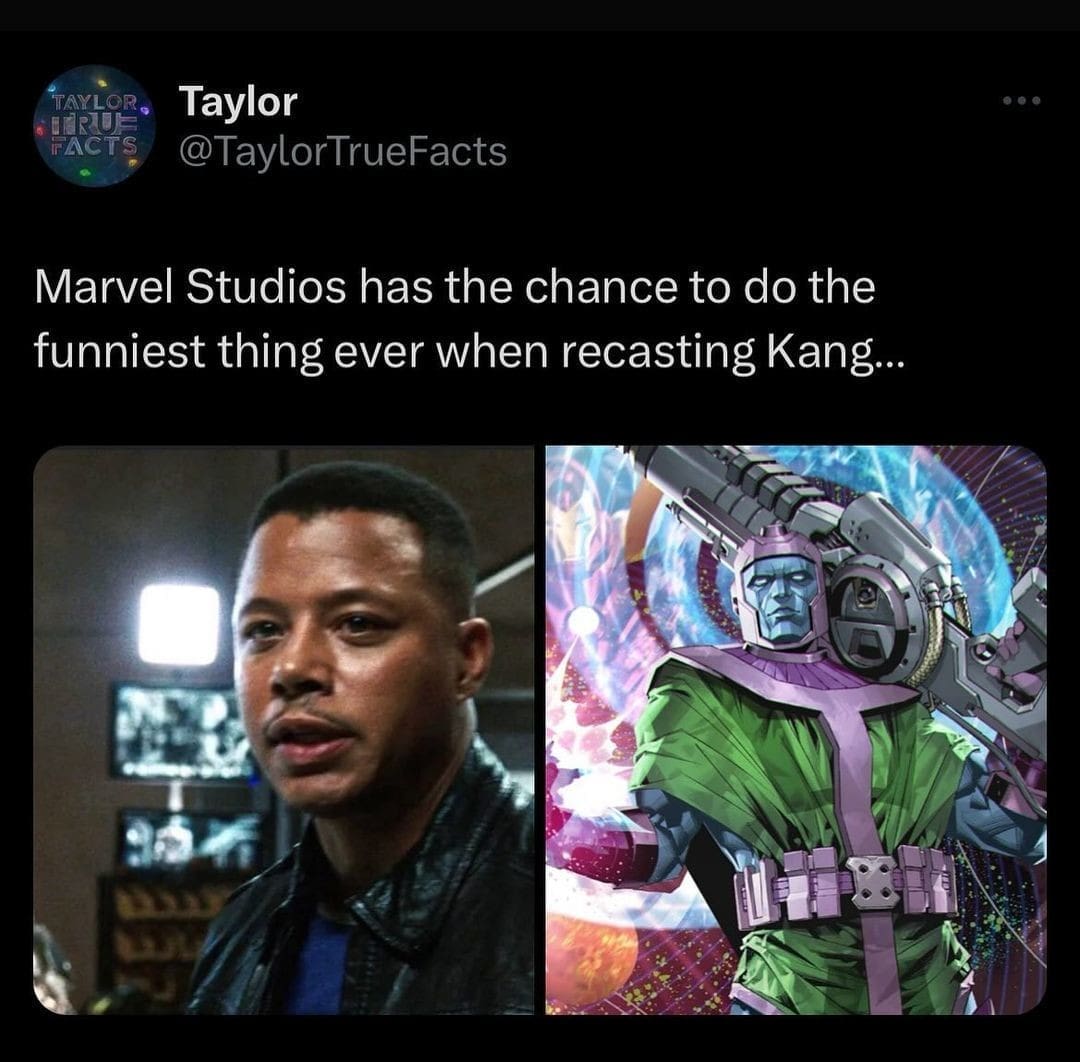Open the right Kang comic illustration
The width and height of the screenshot is (1080, 1062).
coord(796,730)
